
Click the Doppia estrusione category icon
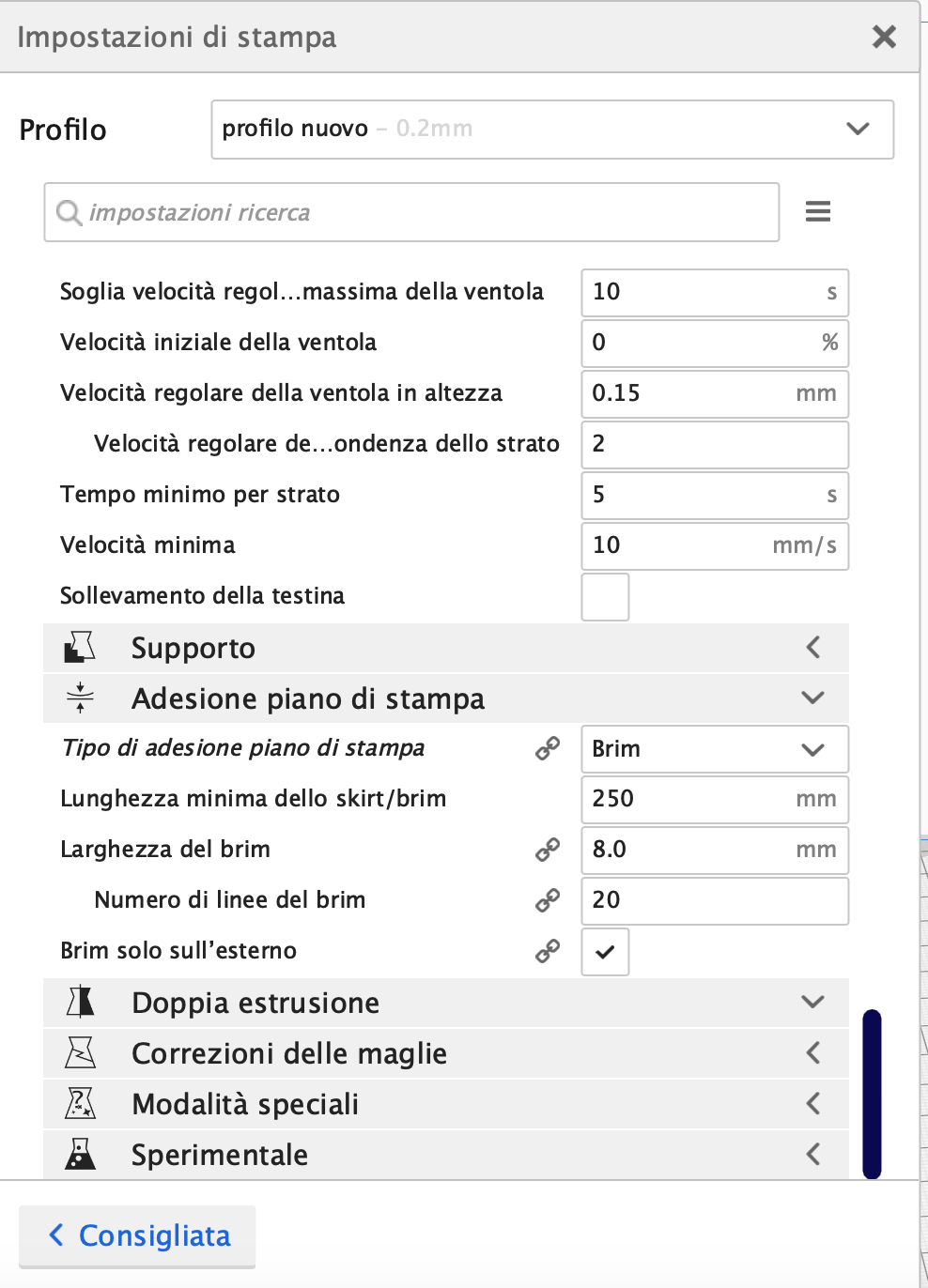click(80, 1003)
